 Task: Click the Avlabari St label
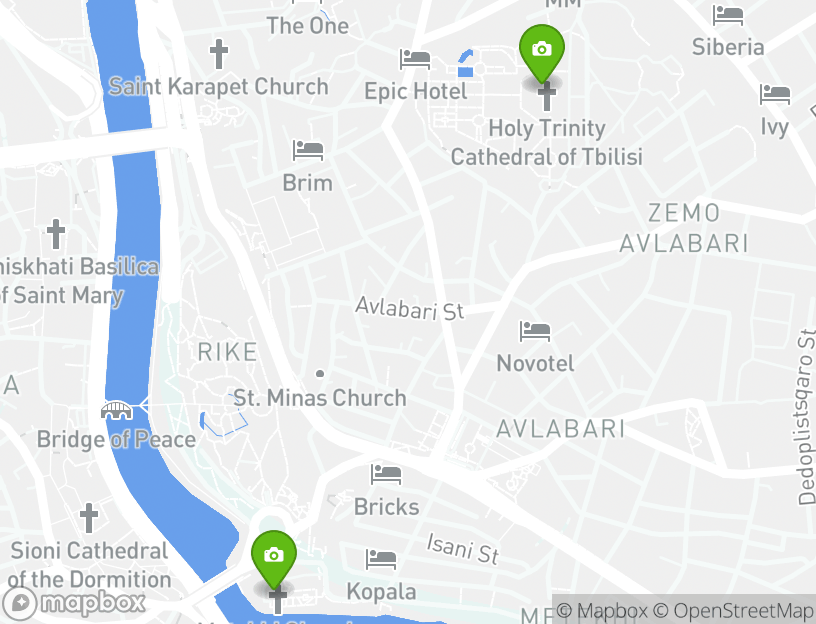pos(410,309)
